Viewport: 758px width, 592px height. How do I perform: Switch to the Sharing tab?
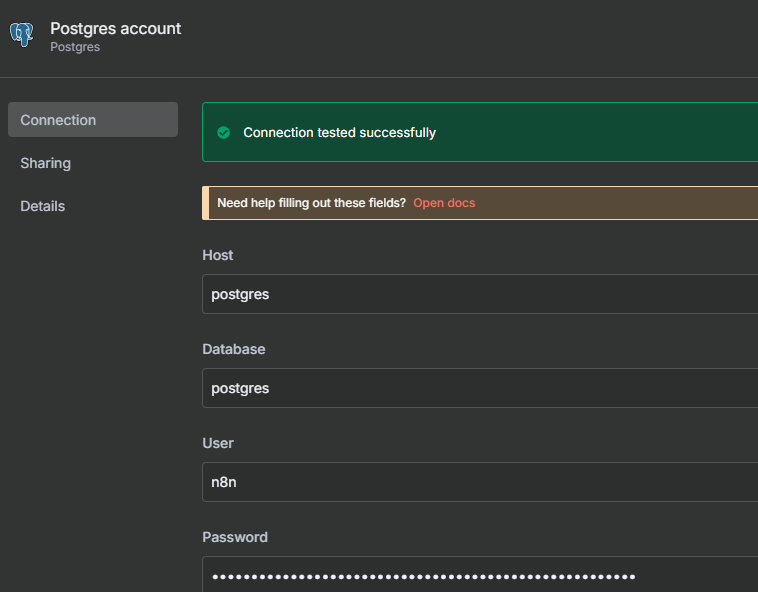click(46, 163)
